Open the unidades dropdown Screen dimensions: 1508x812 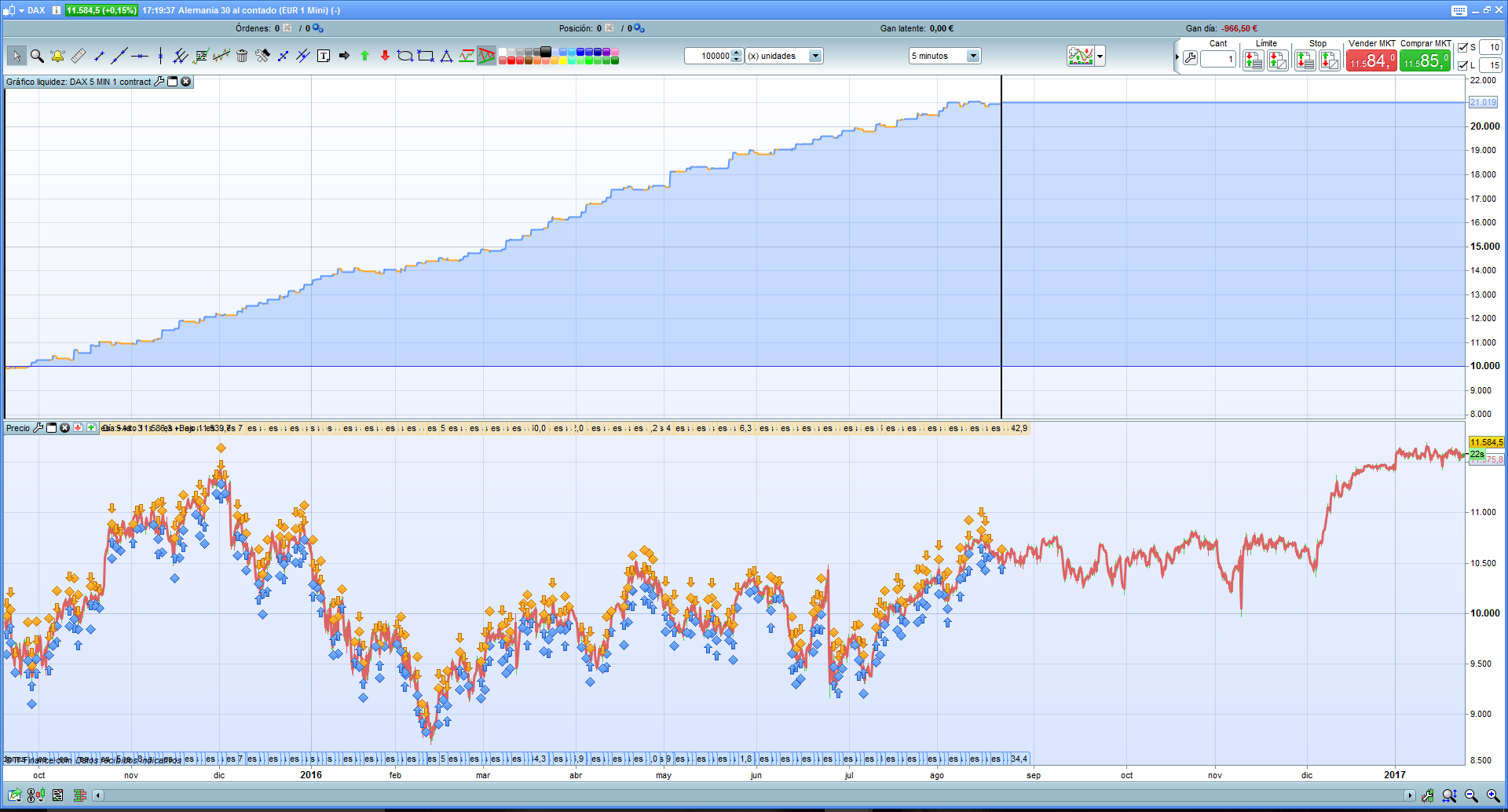(x=815, y=56)
